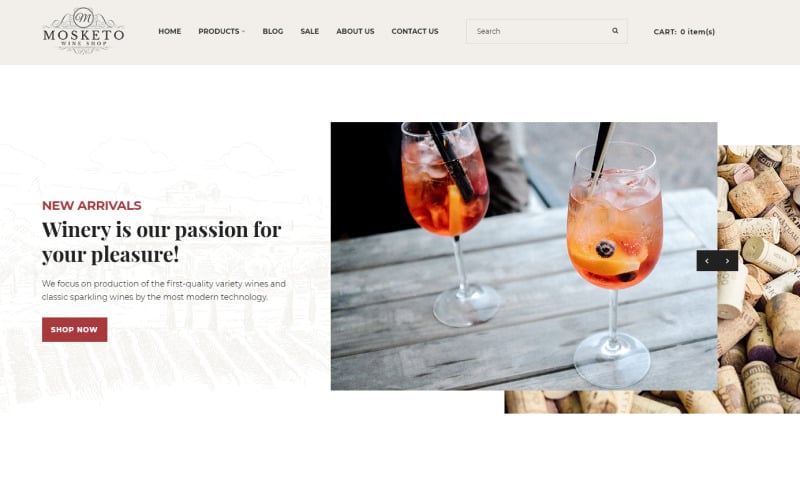The image size is (800, 500).
Task: Click the Mosketo Wine Shop logo
Action: tap(84, 31)
